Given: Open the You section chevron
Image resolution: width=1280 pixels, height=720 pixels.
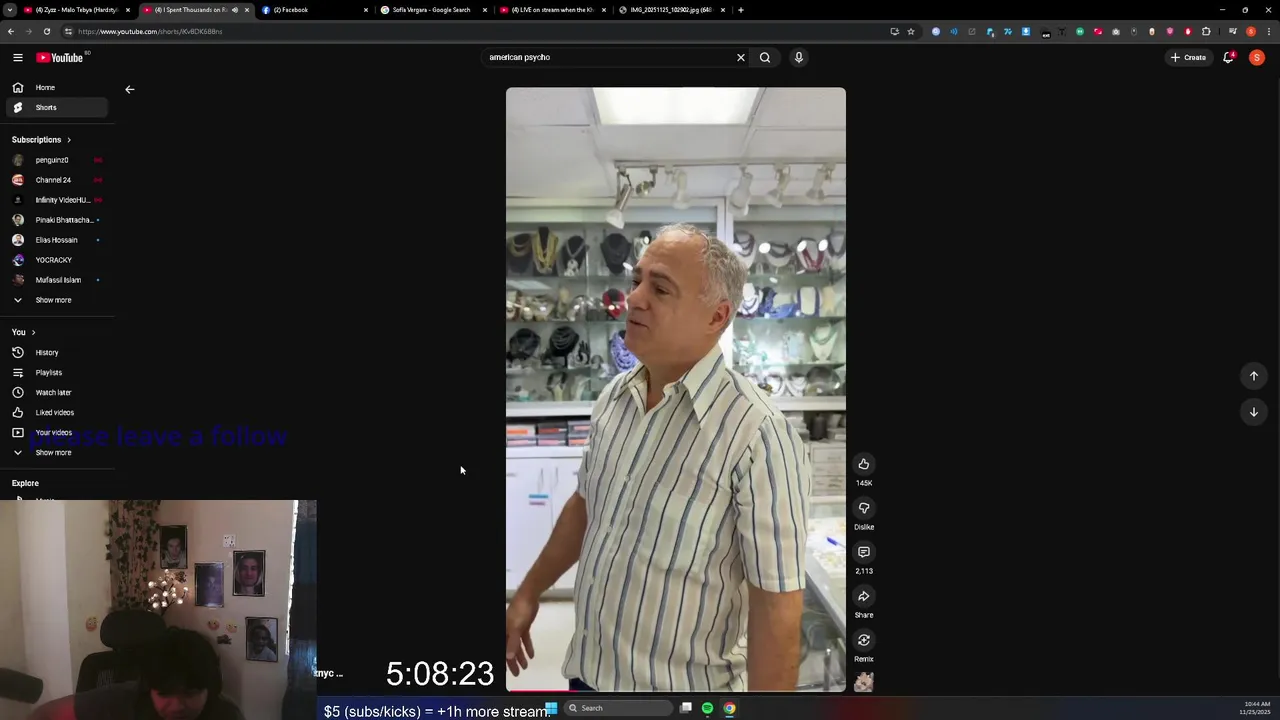Looking at the screenshot, I should [x=33, y=332].
